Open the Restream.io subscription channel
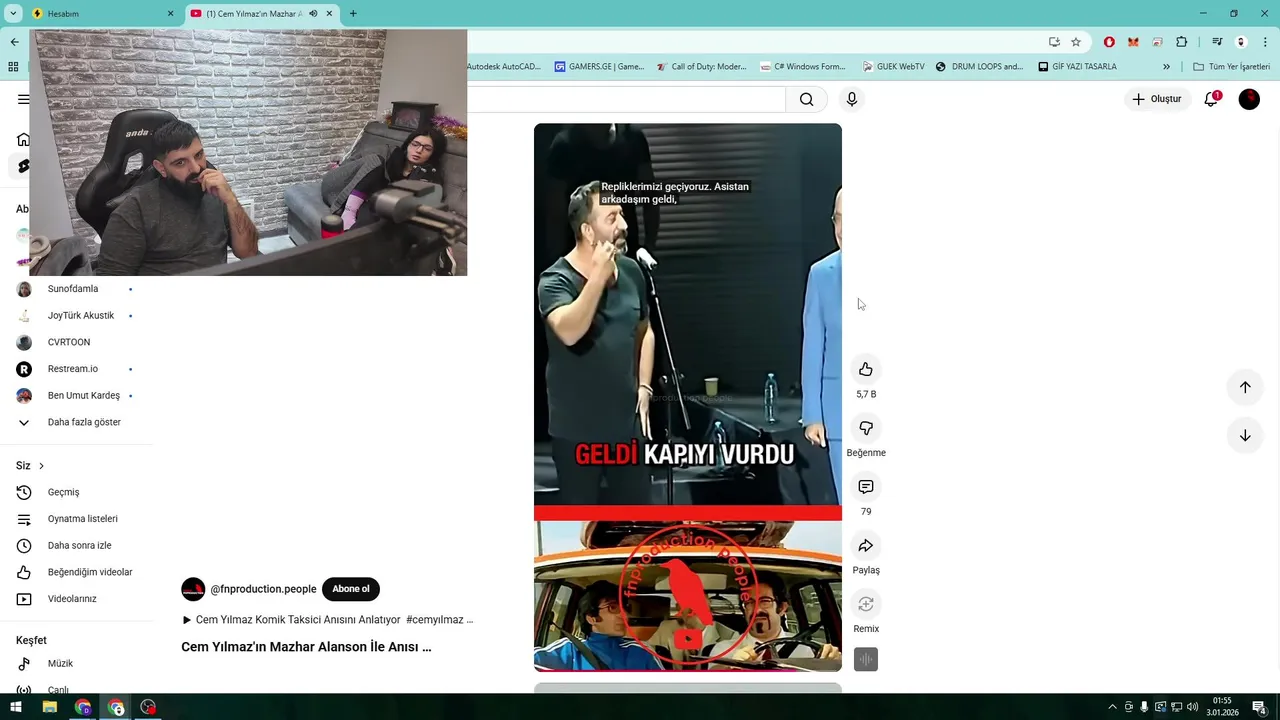The image size is (1280, 720). tap(75, 369)
